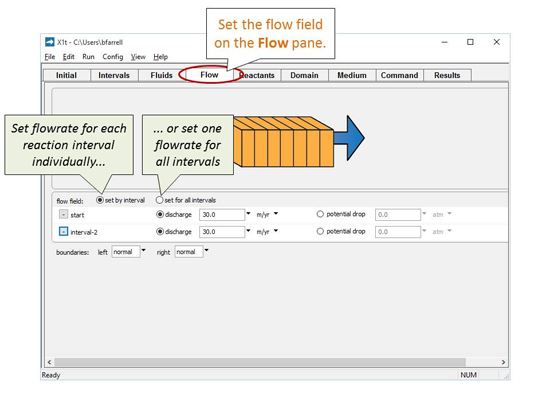Open the Config menu

113,57
